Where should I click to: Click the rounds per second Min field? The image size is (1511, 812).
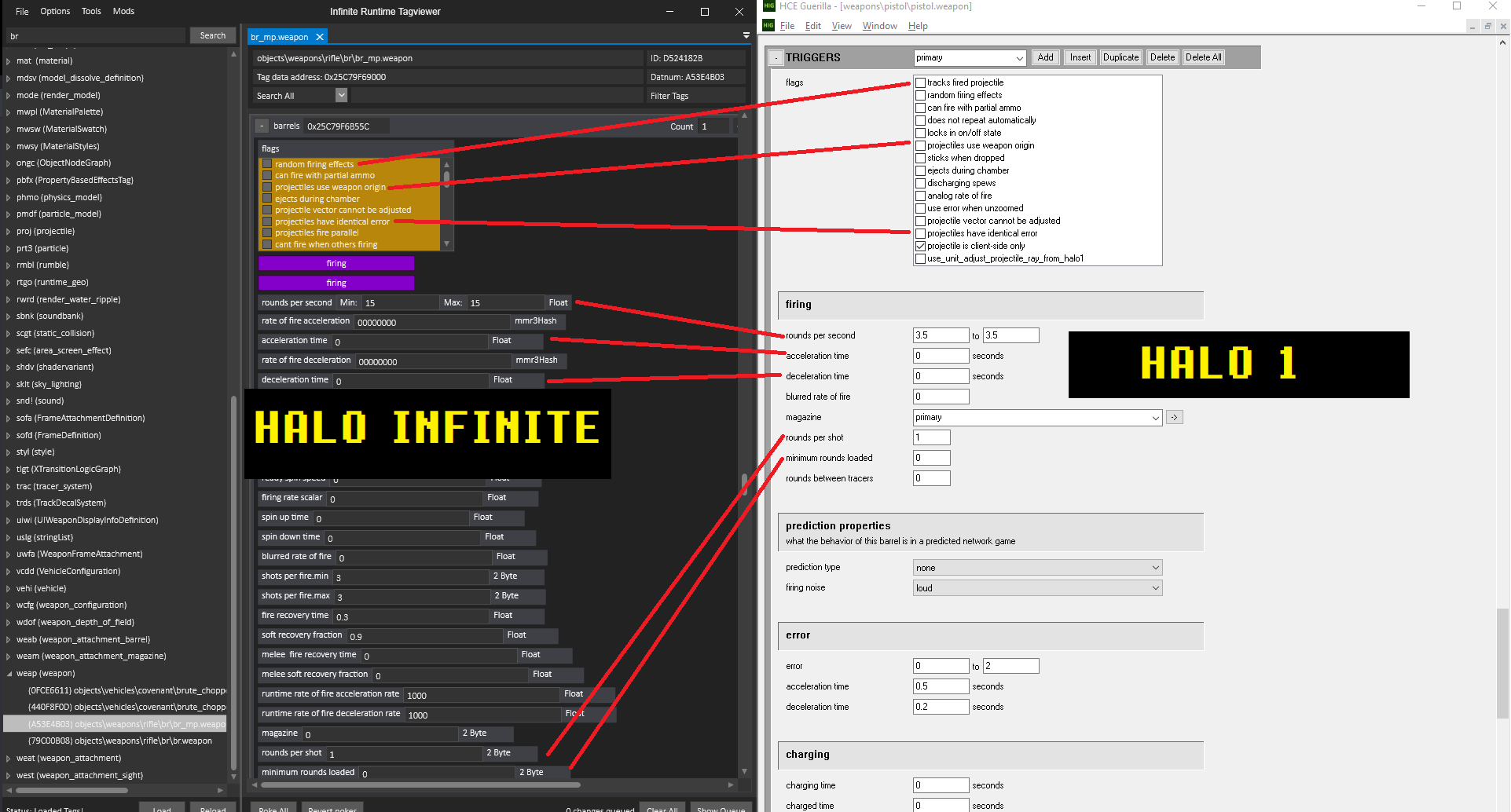click(399, 303)
